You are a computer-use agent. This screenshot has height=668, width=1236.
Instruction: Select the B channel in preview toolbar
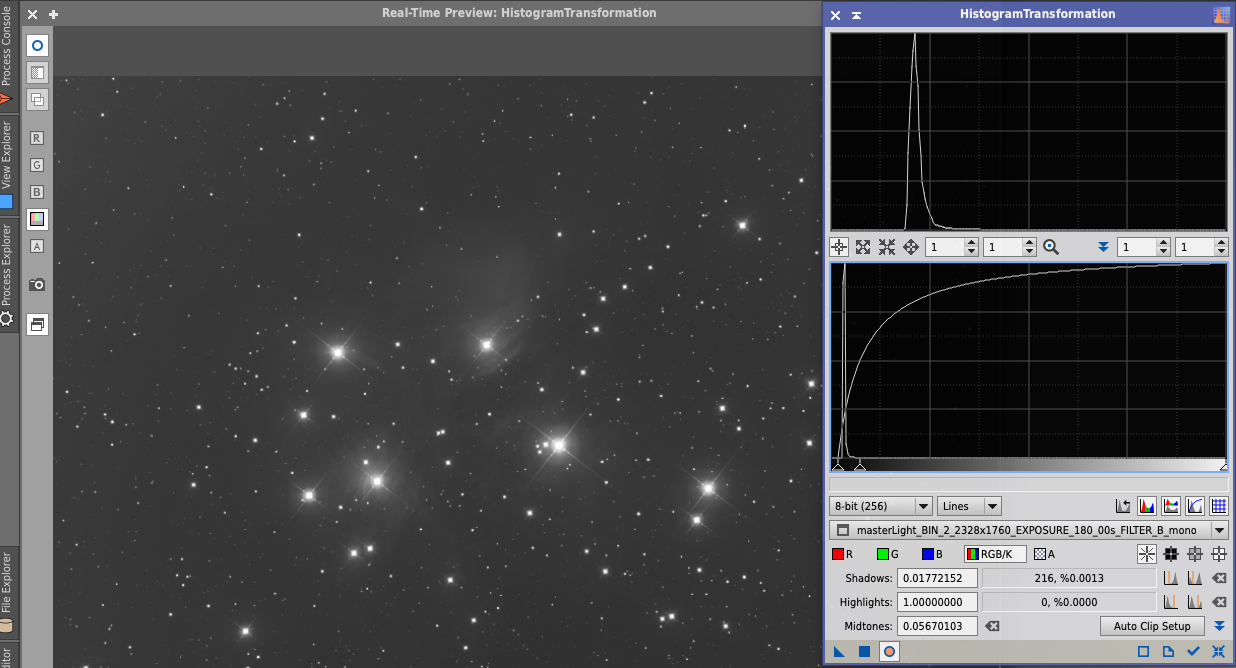click(37, 192)
